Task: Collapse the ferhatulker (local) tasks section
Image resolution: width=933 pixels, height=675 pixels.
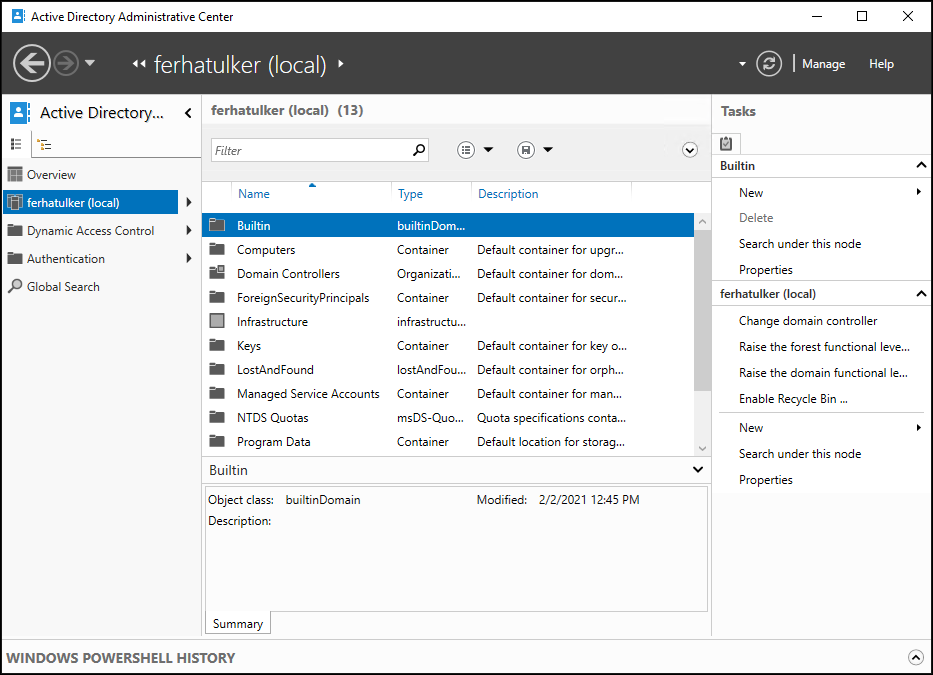Action: [x=921, y=293]
